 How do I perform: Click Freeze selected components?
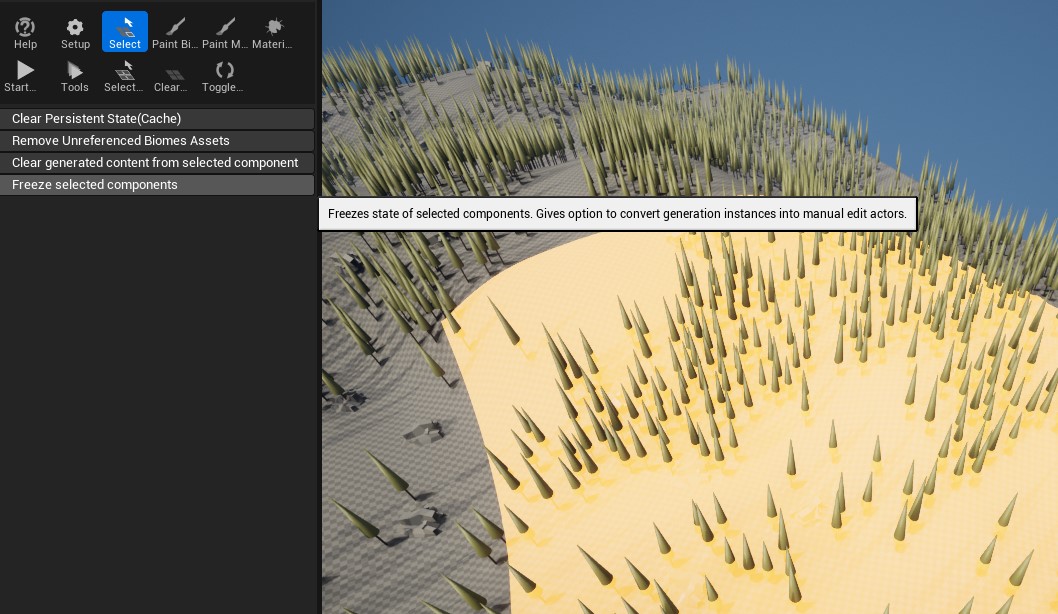[157, 185]
